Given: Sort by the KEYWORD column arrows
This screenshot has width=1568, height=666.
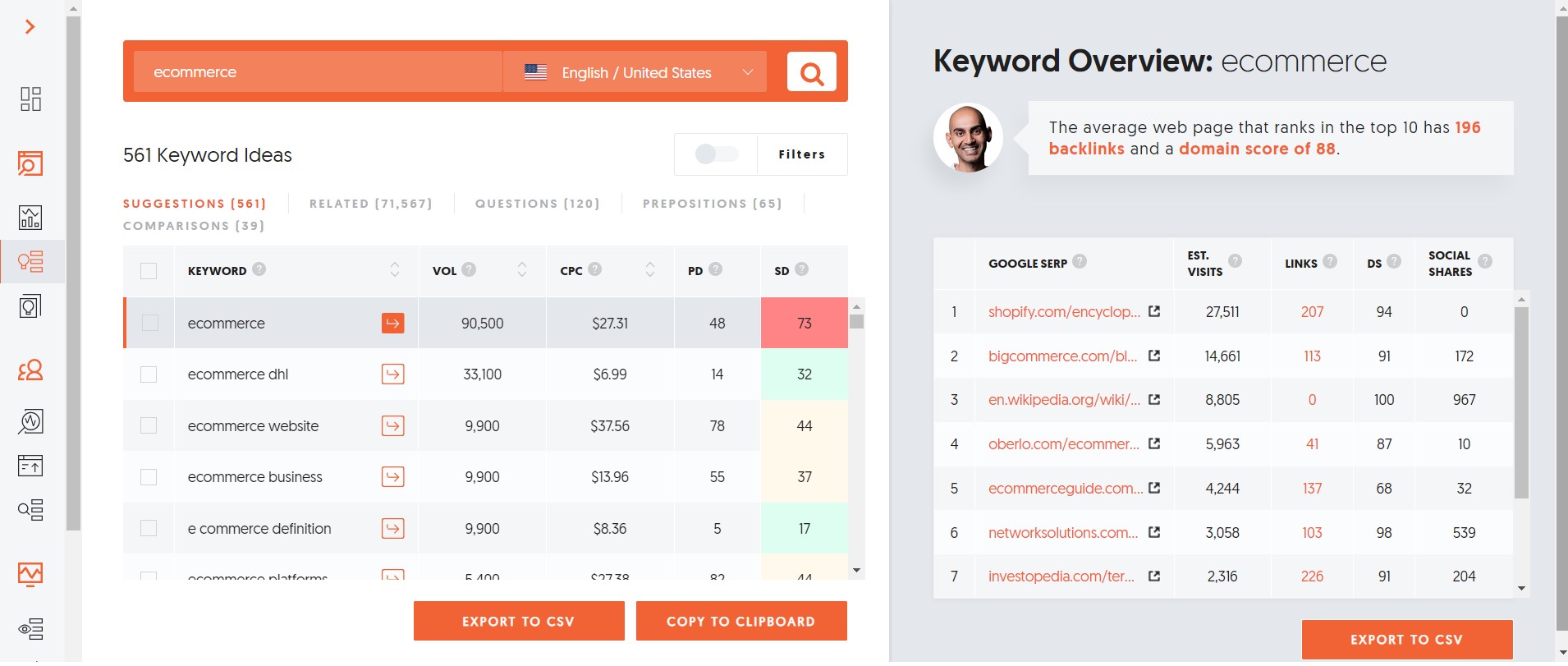Looking at the screenshot, I should (395, 269).
